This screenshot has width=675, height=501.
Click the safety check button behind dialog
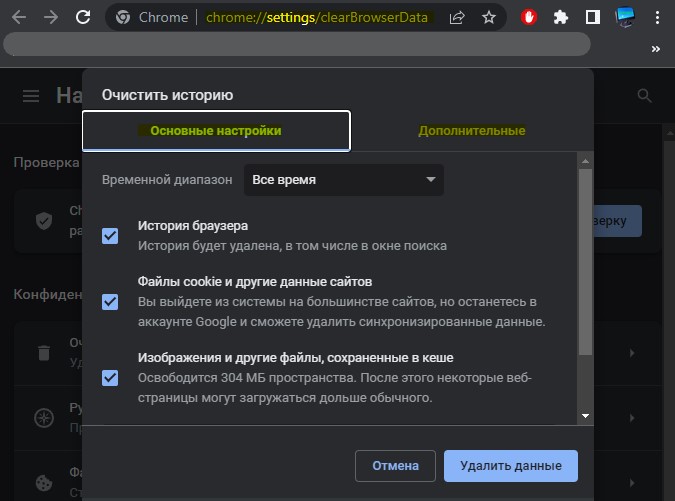[617, 221]
